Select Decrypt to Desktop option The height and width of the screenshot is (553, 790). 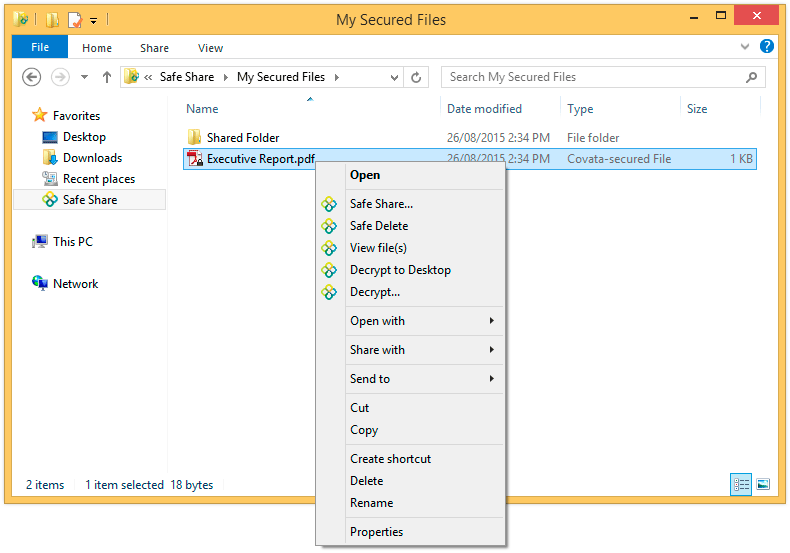point(400,270)
